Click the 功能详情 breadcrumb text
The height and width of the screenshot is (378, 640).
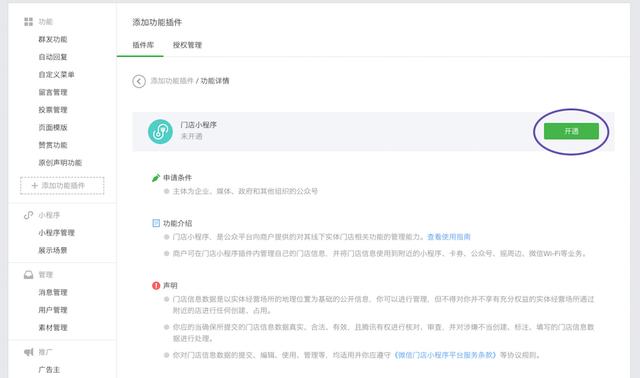click(215, 81)
